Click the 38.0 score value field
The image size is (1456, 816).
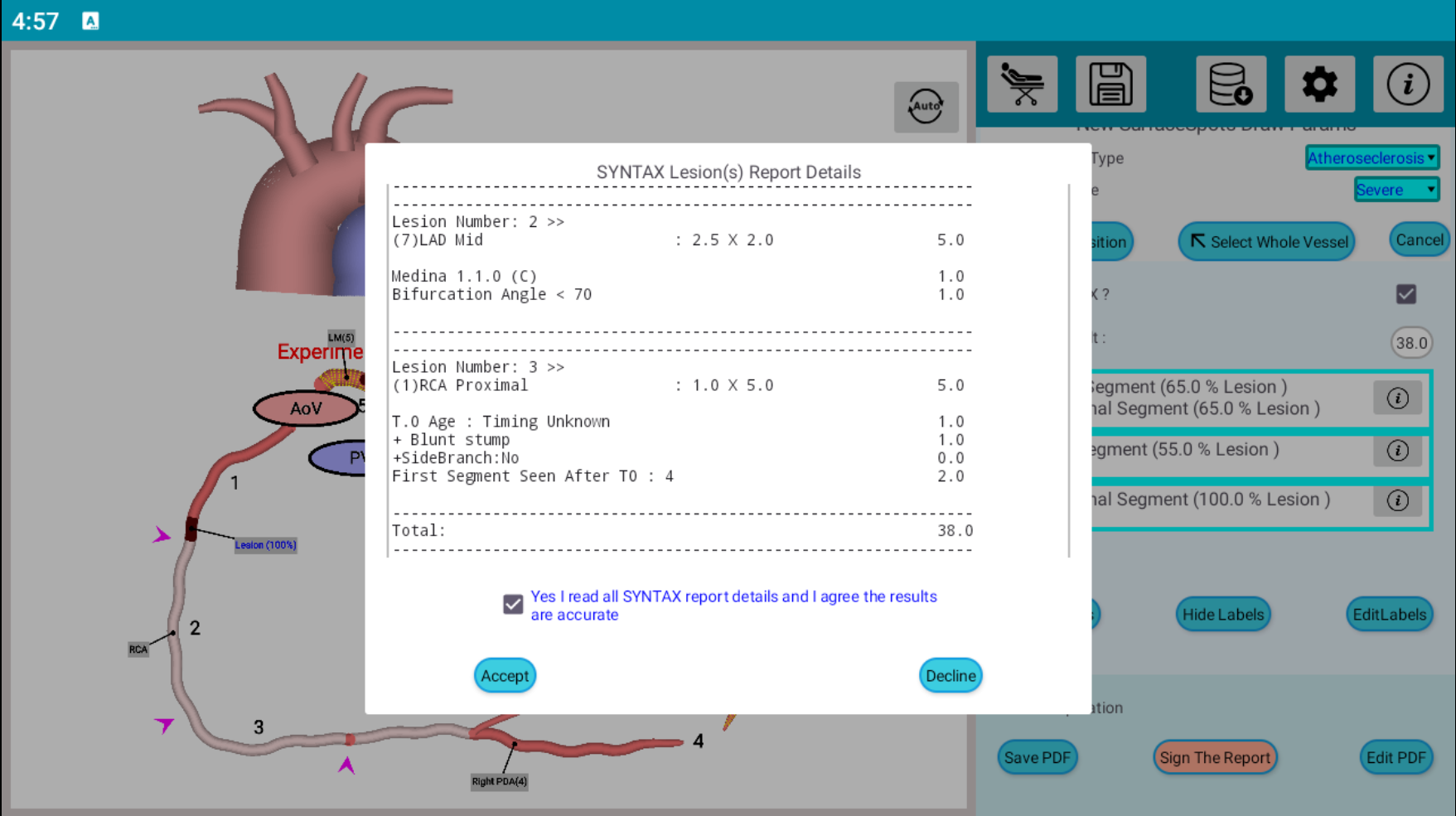coord(1410,343)
